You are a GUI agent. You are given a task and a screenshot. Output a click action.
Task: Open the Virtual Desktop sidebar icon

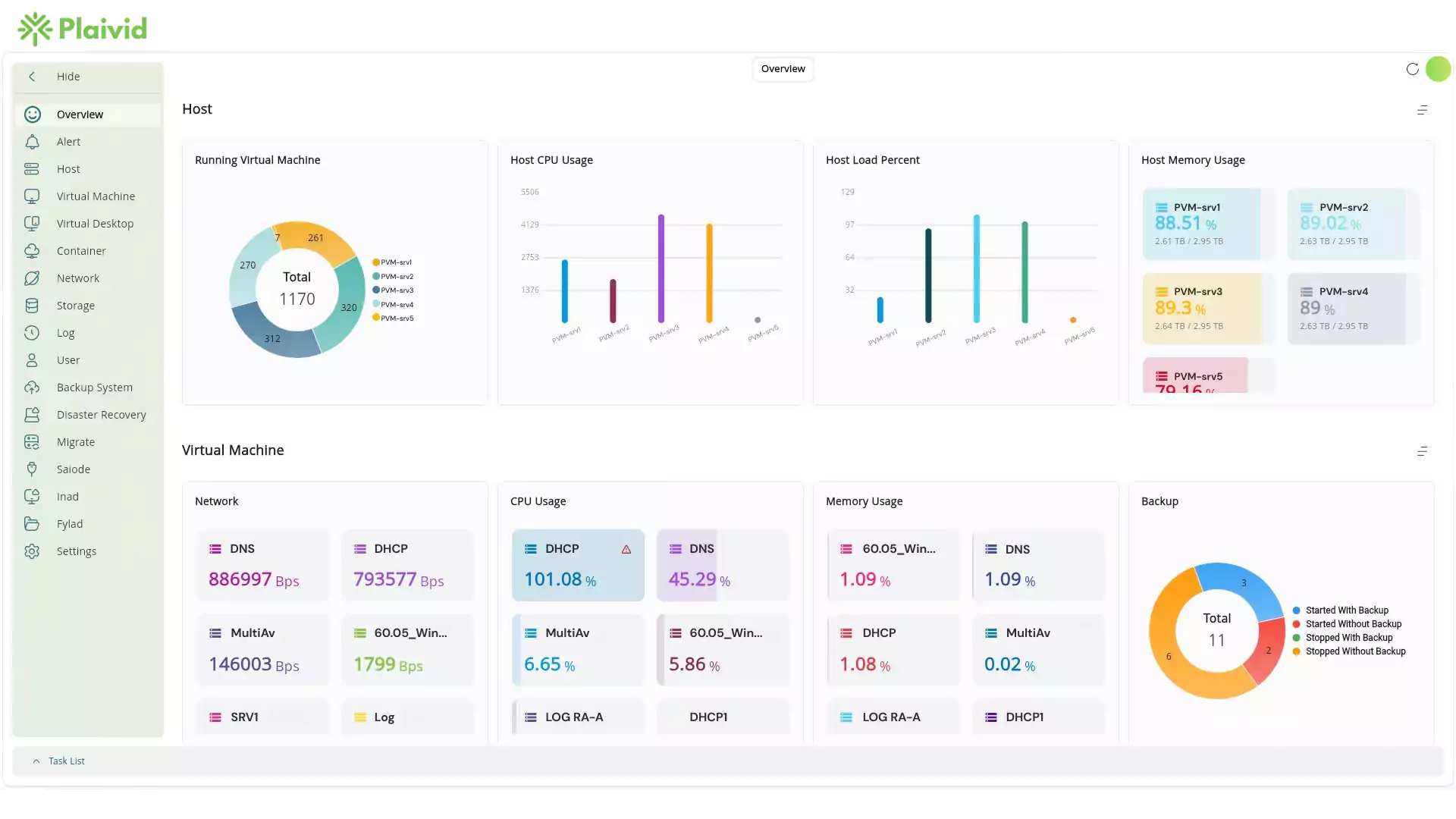[x=32, y=224]
